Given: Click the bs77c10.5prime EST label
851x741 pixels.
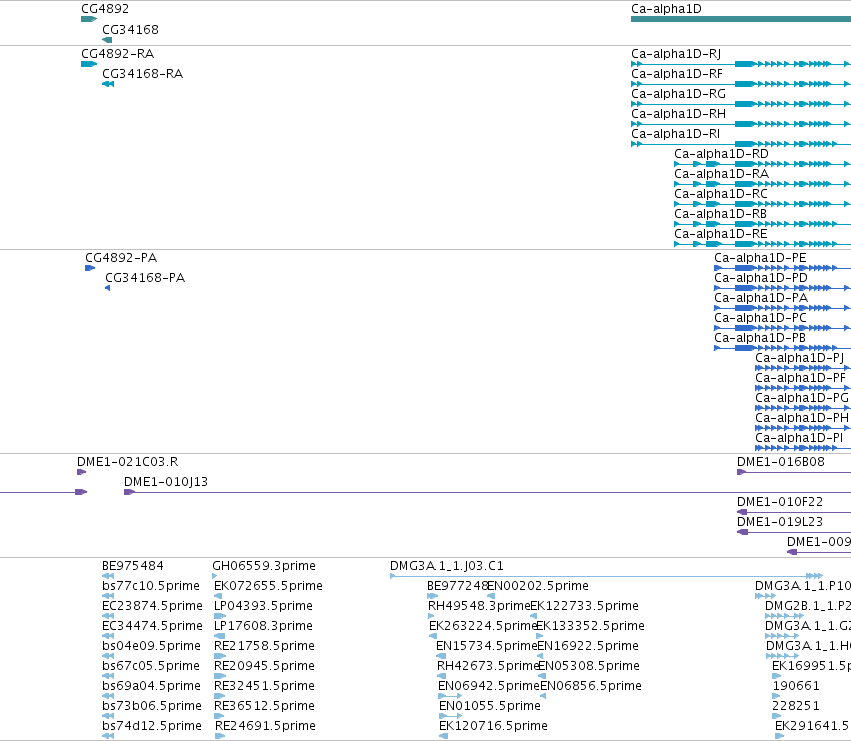Looking at the screenshot, I should (151, 586).
